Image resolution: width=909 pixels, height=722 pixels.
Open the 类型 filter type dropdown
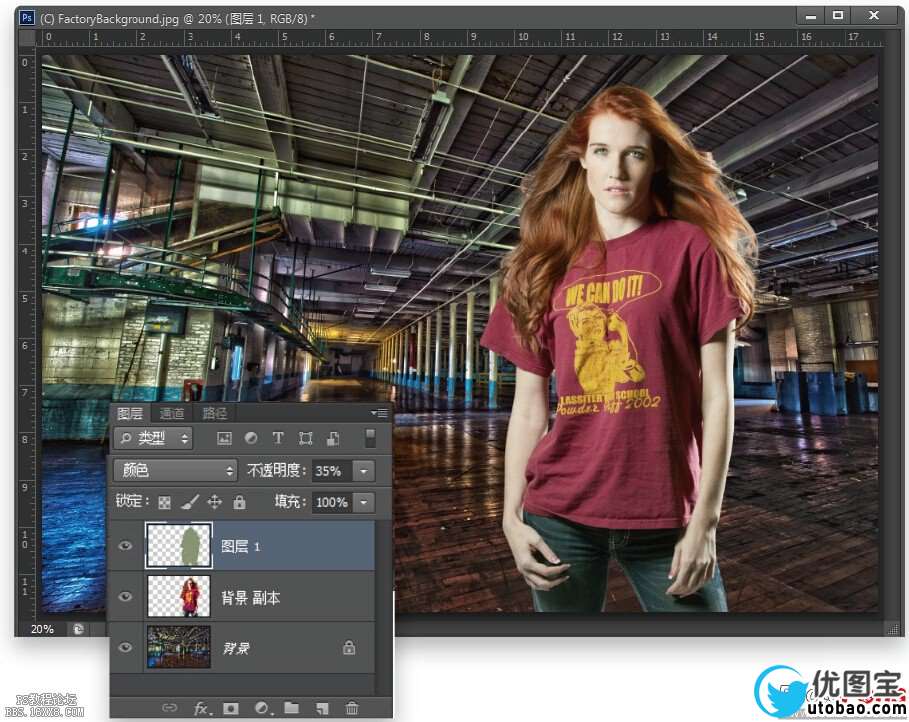(x=154, y=438)
